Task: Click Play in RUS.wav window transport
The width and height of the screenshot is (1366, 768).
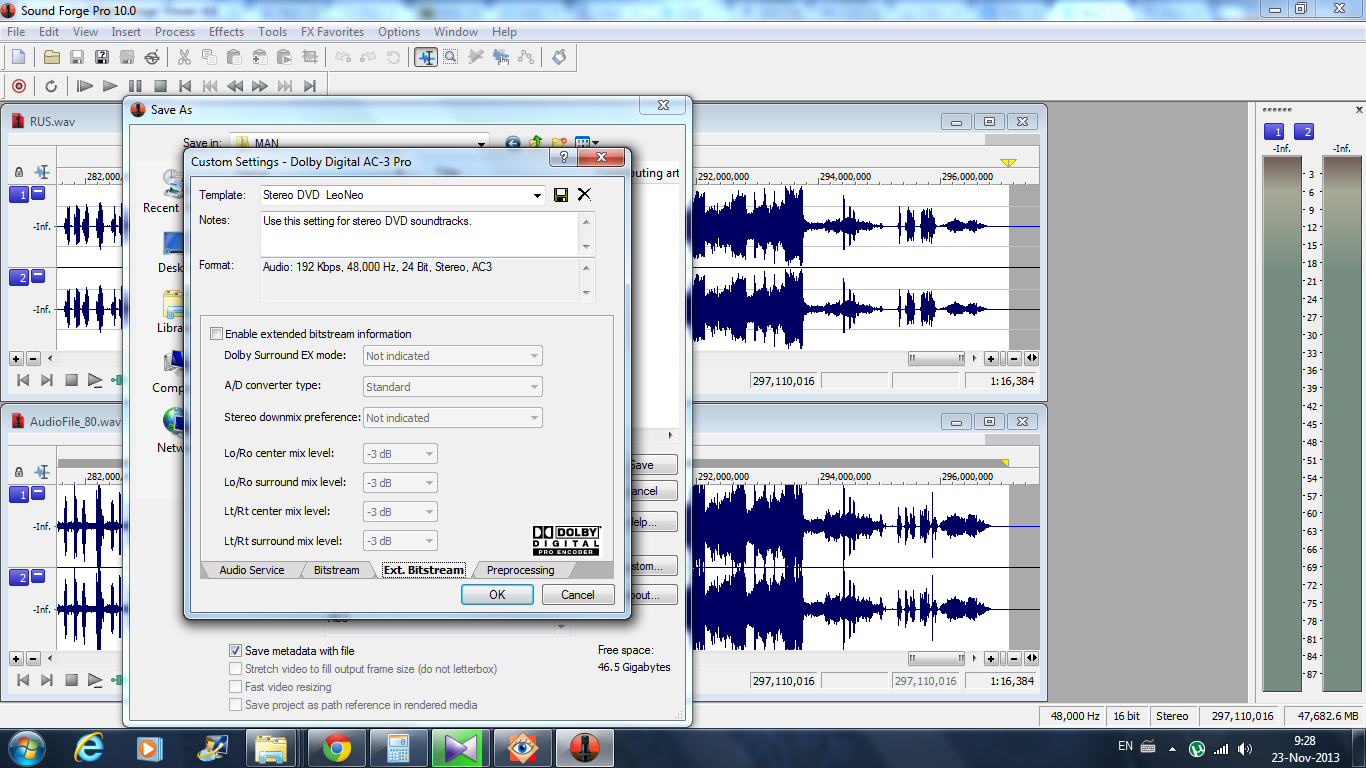Action: click(x=95, y=380)
